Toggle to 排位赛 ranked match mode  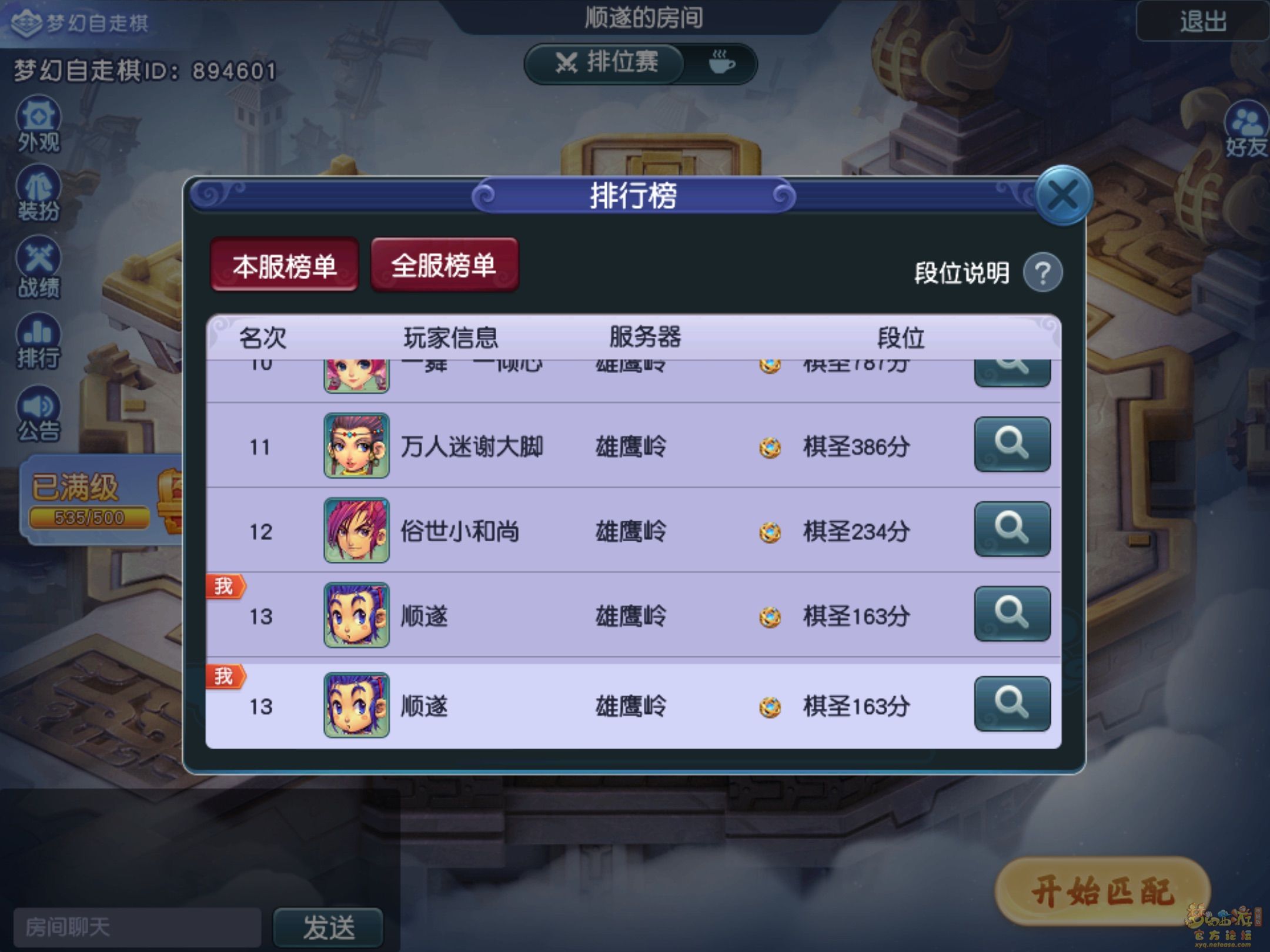point(606,62)
